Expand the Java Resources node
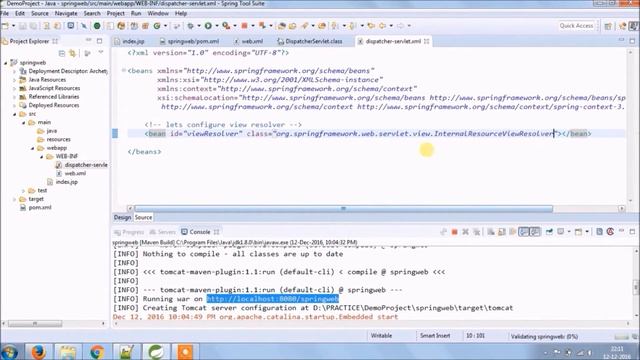Screen dimensions: 640x360 (15, 80)
